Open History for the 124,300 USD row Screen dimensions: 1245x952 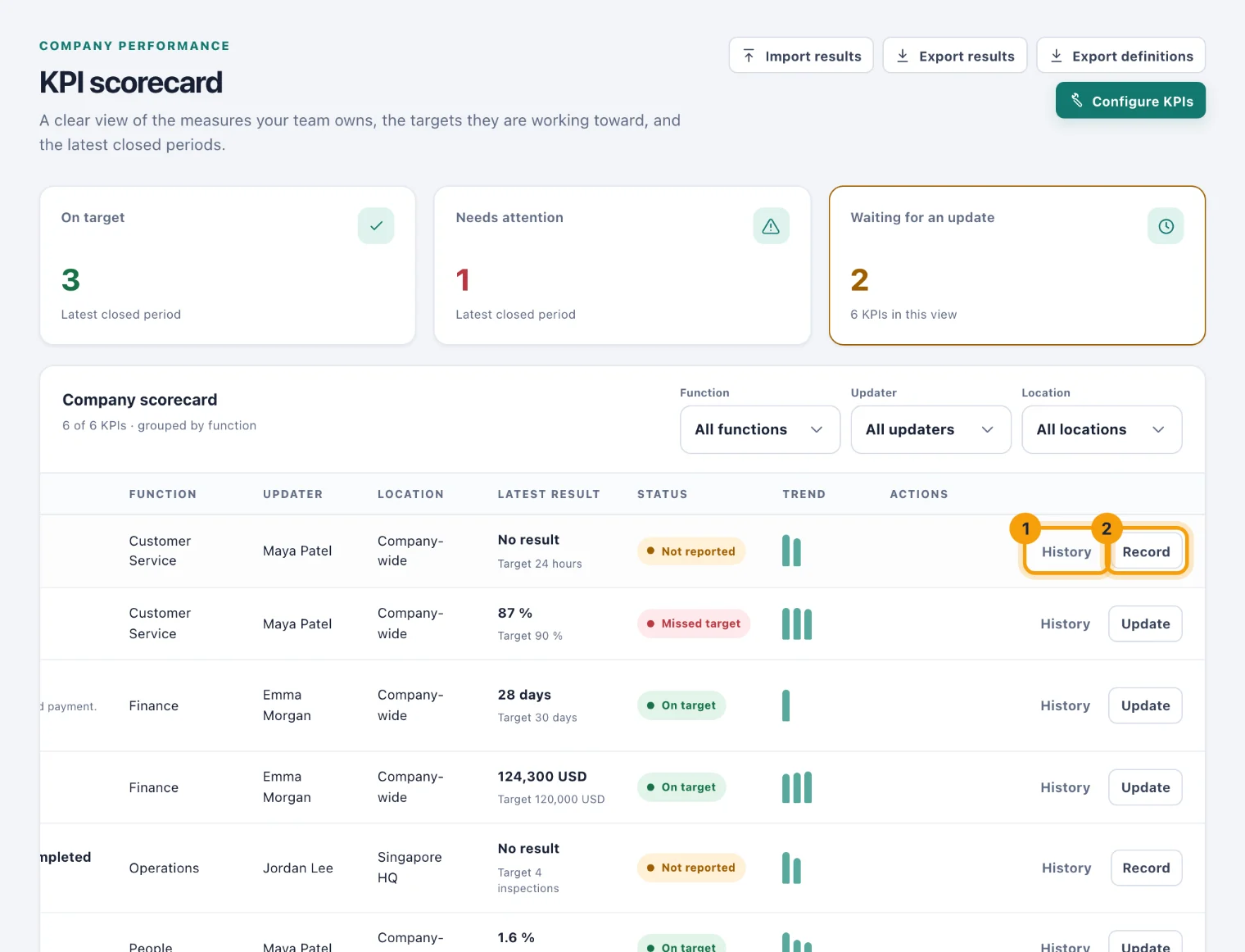pyautogui.click(x=1065, y=787)
